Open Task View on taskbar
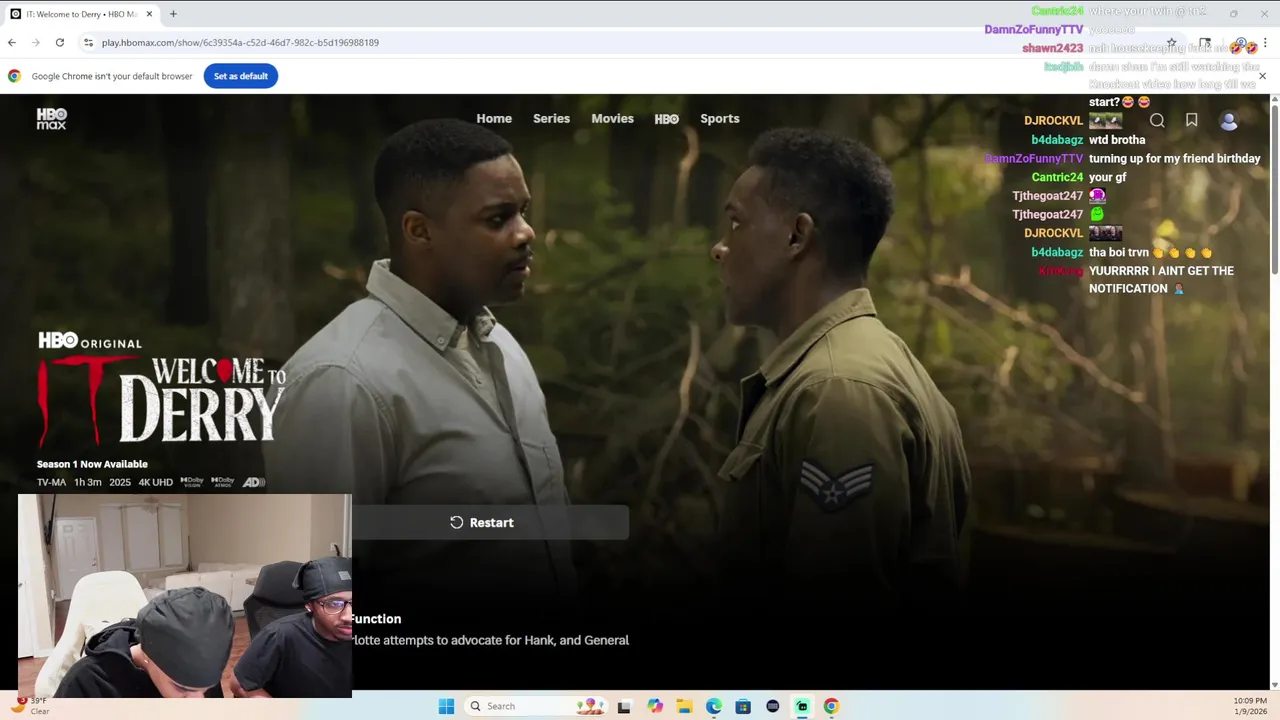1280x720 pixels. point(624,706)
